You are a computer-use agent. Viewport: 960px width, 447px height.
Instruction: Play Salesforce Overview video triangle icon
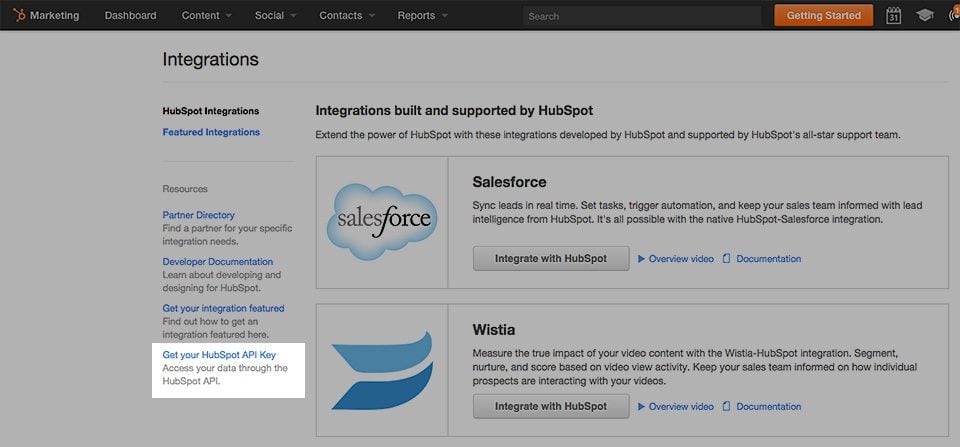click(x=642, y=259)
